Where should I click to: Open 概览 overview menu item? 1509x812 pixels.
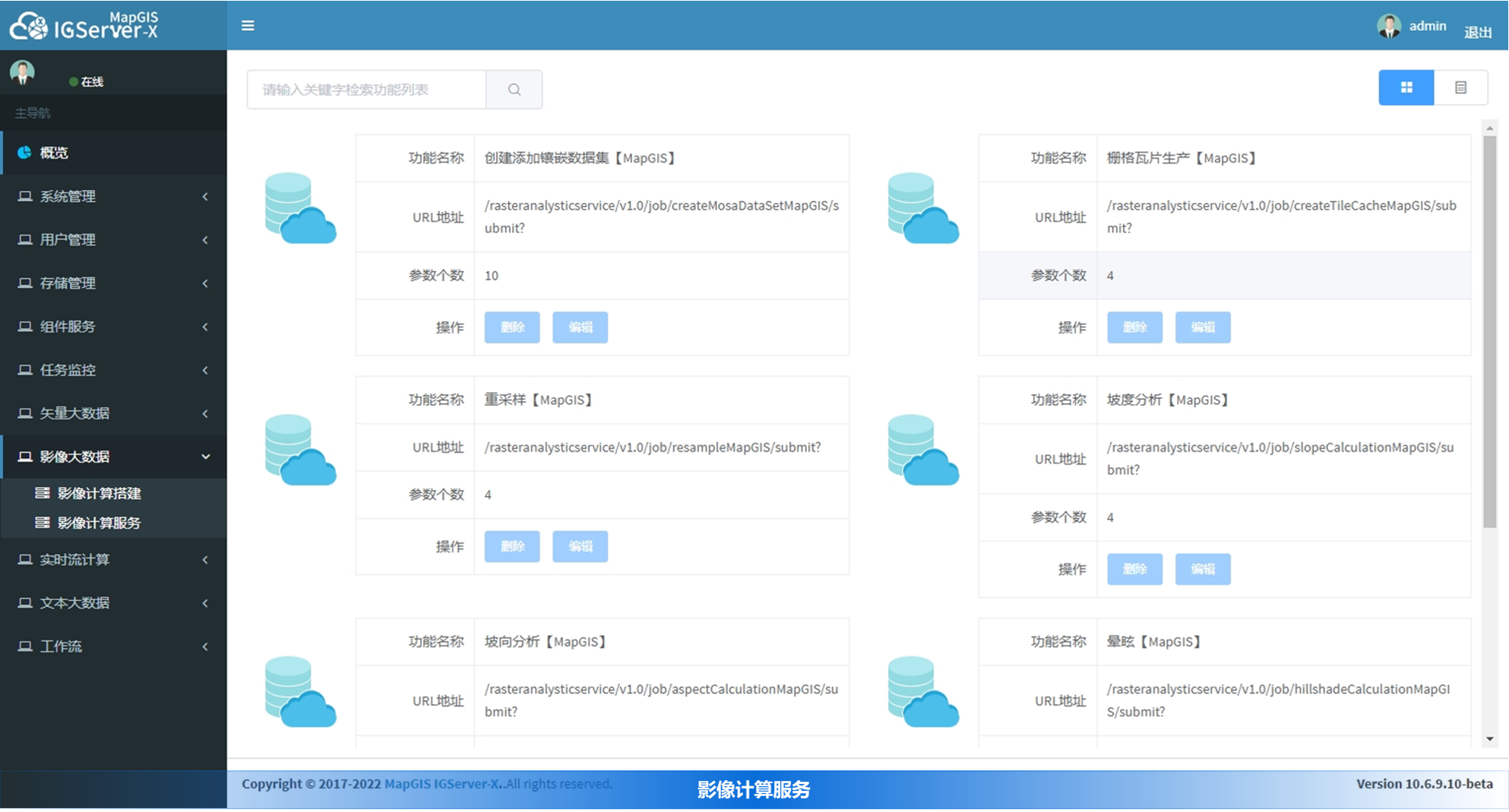click(114, 153)
